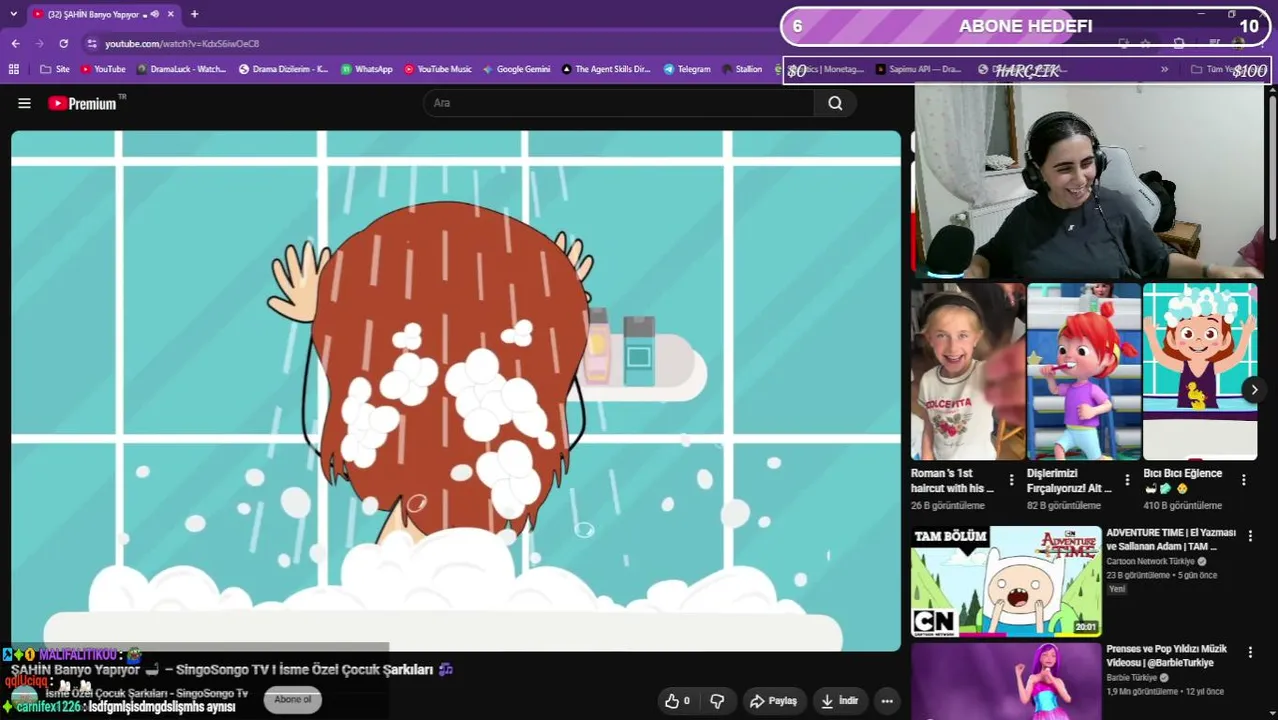Open the tab search dropdown arrow
Viewport: 1278px width, 720px height.
tap(13, 14)
